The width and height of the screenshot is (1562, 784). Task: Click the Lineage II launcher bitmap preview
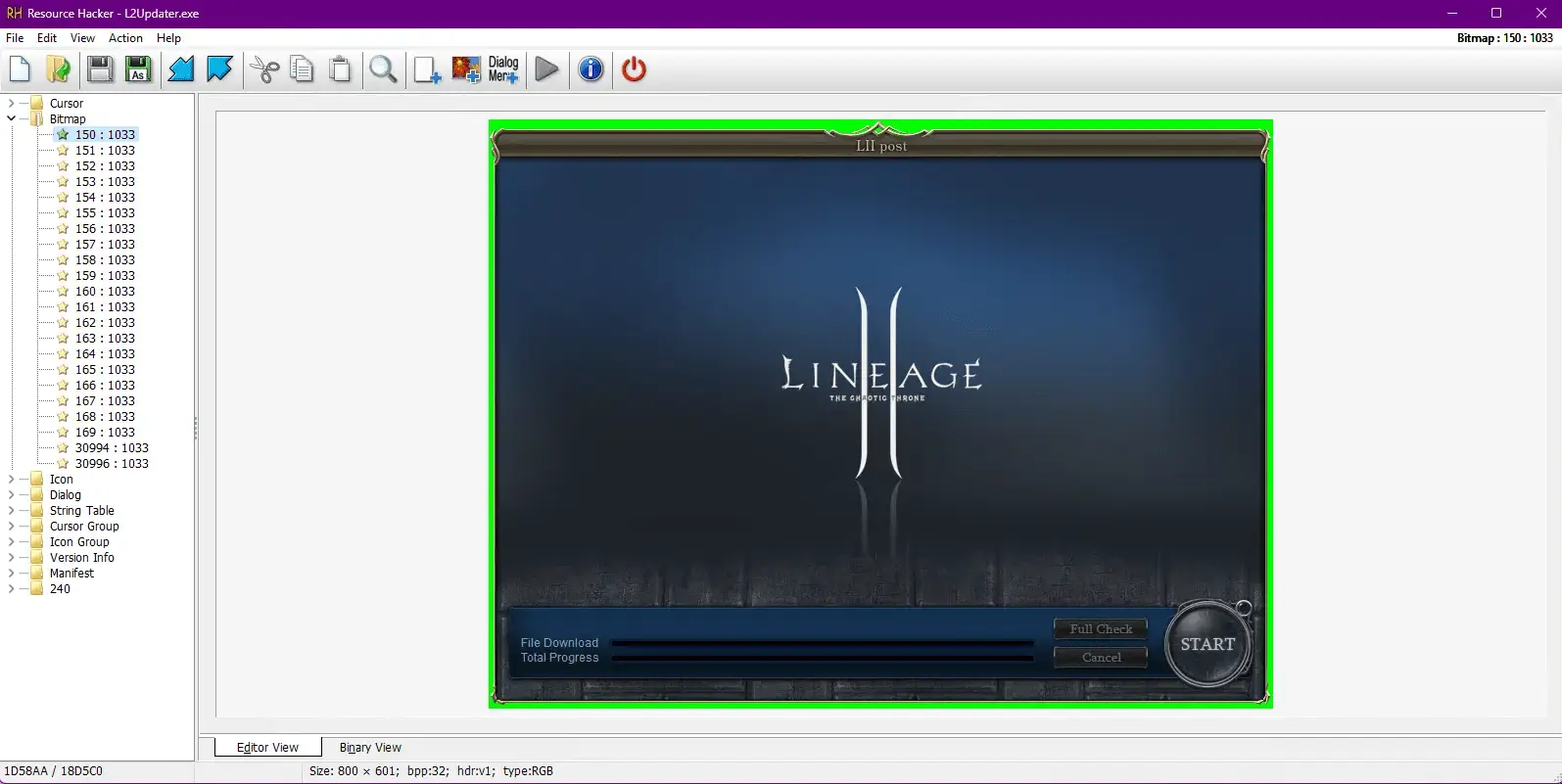coord(880,413)
